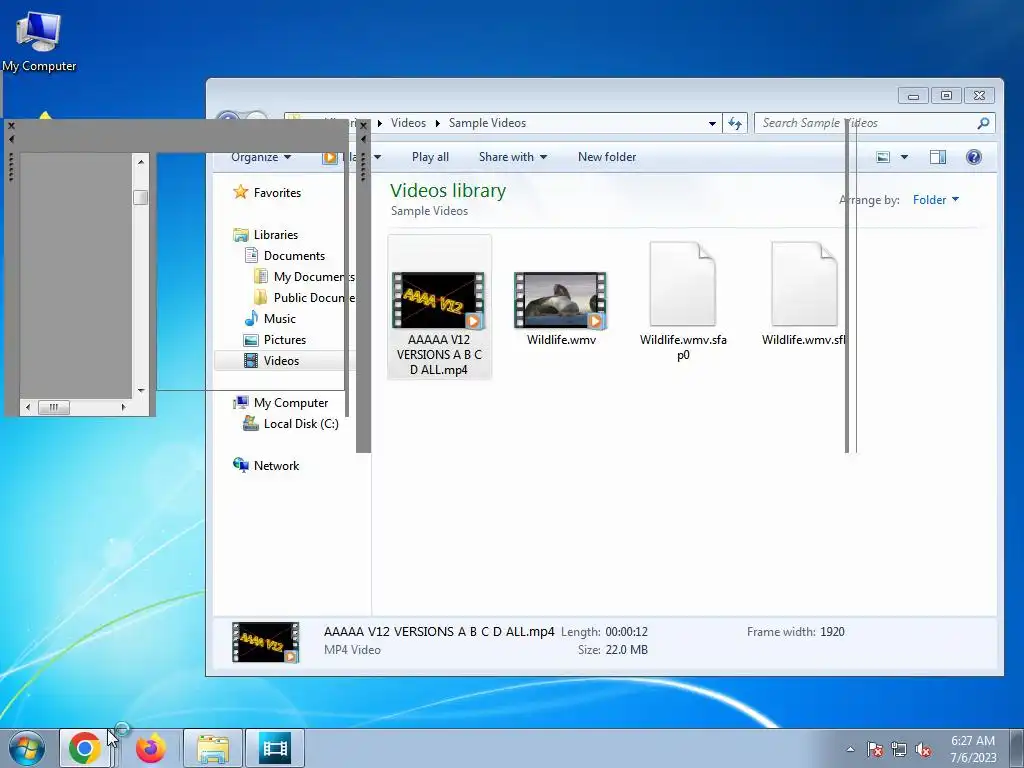Click the change view icon
1024x768 pixels.
[x=883, y=157]
